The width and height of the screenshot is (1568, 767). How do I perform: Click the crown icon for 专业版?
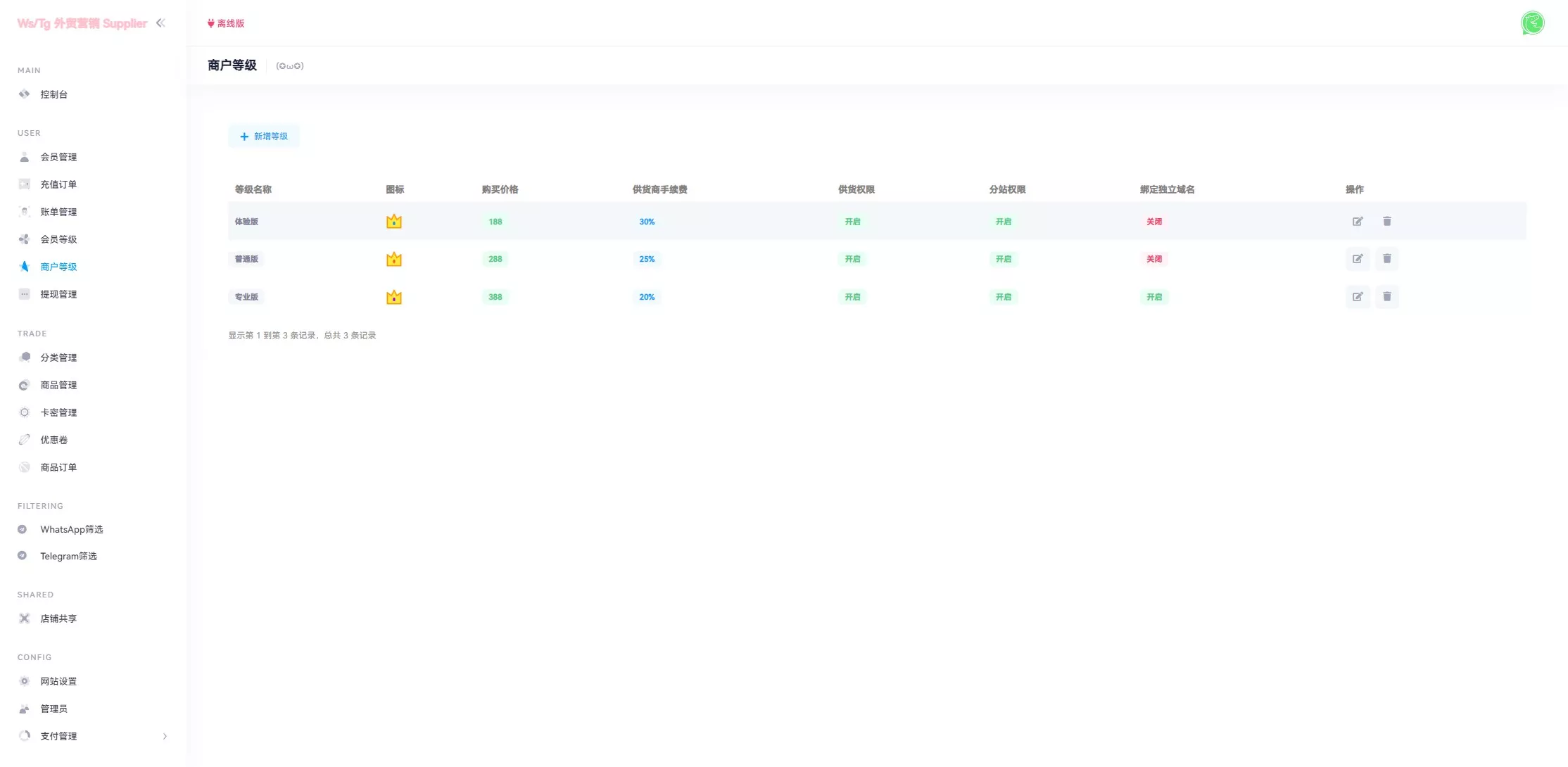[x=394, y=297]
